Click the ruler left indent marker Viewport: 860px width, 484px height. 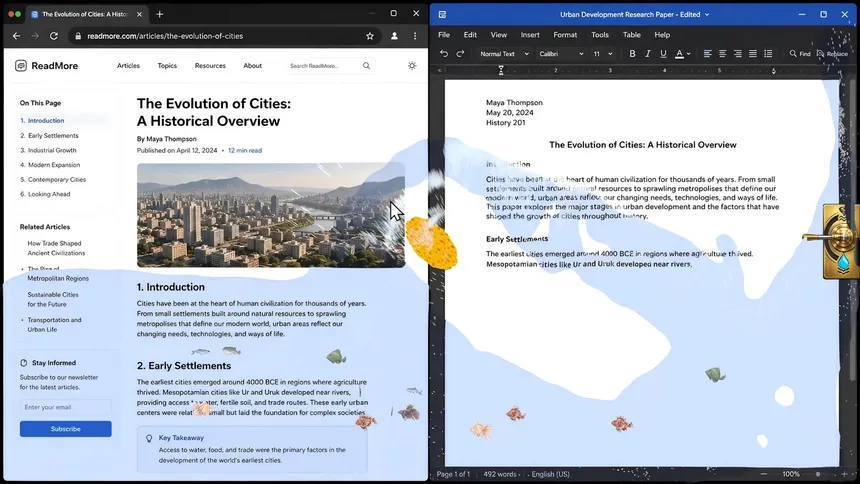(x=501, y=70)
